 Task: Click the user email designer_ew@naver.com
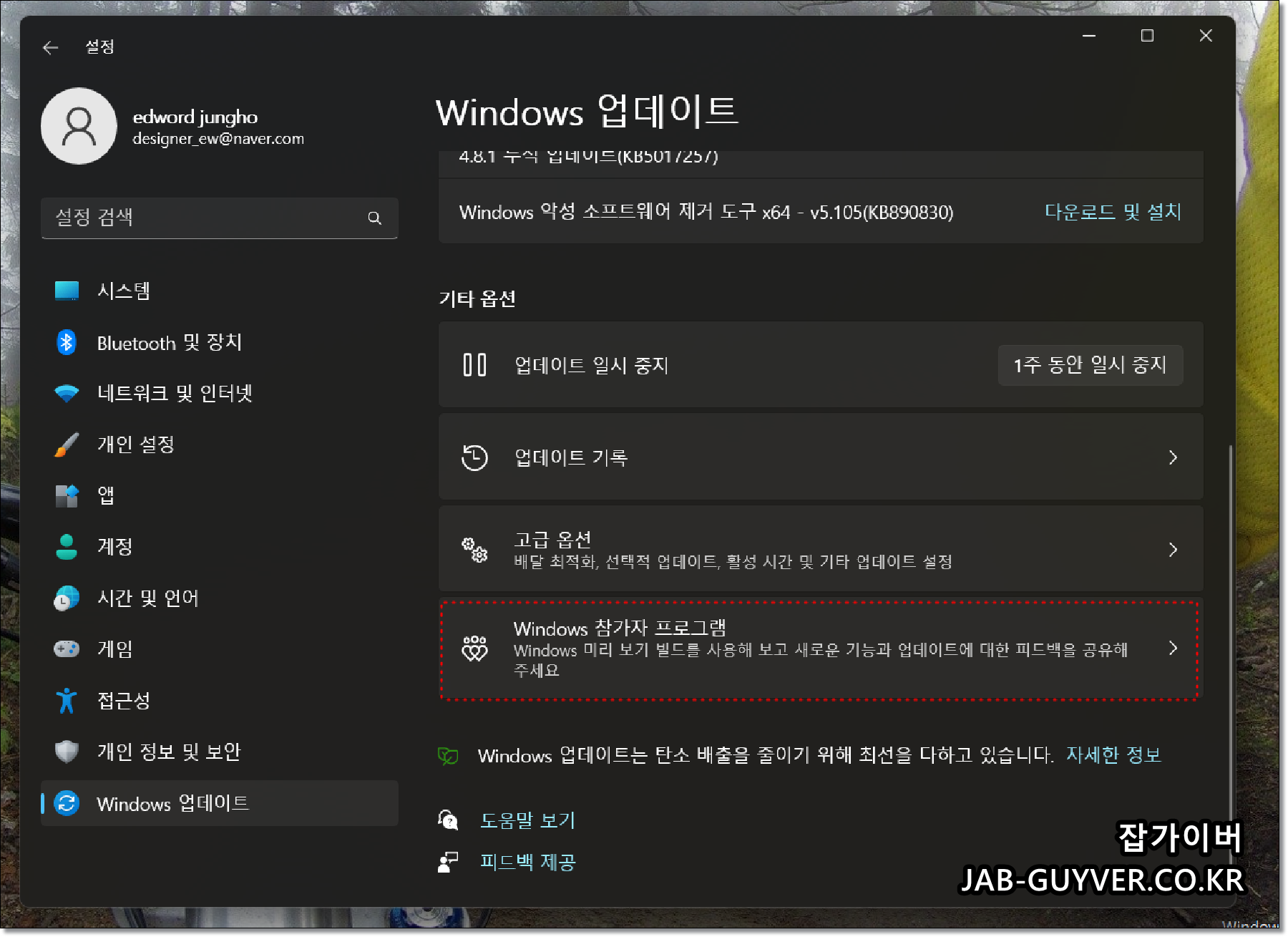(218, 139)
